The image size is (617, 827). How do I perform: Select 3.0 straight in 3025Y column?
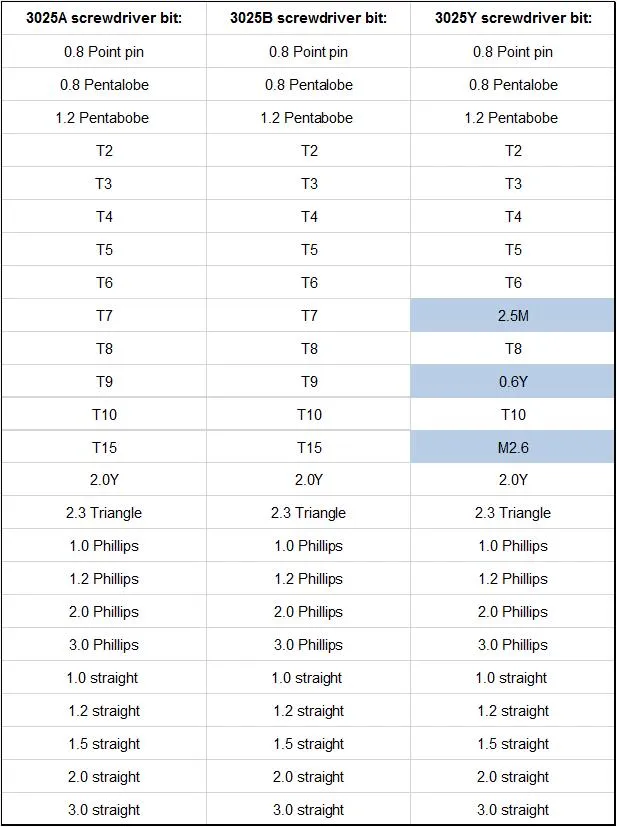point(513,810)
